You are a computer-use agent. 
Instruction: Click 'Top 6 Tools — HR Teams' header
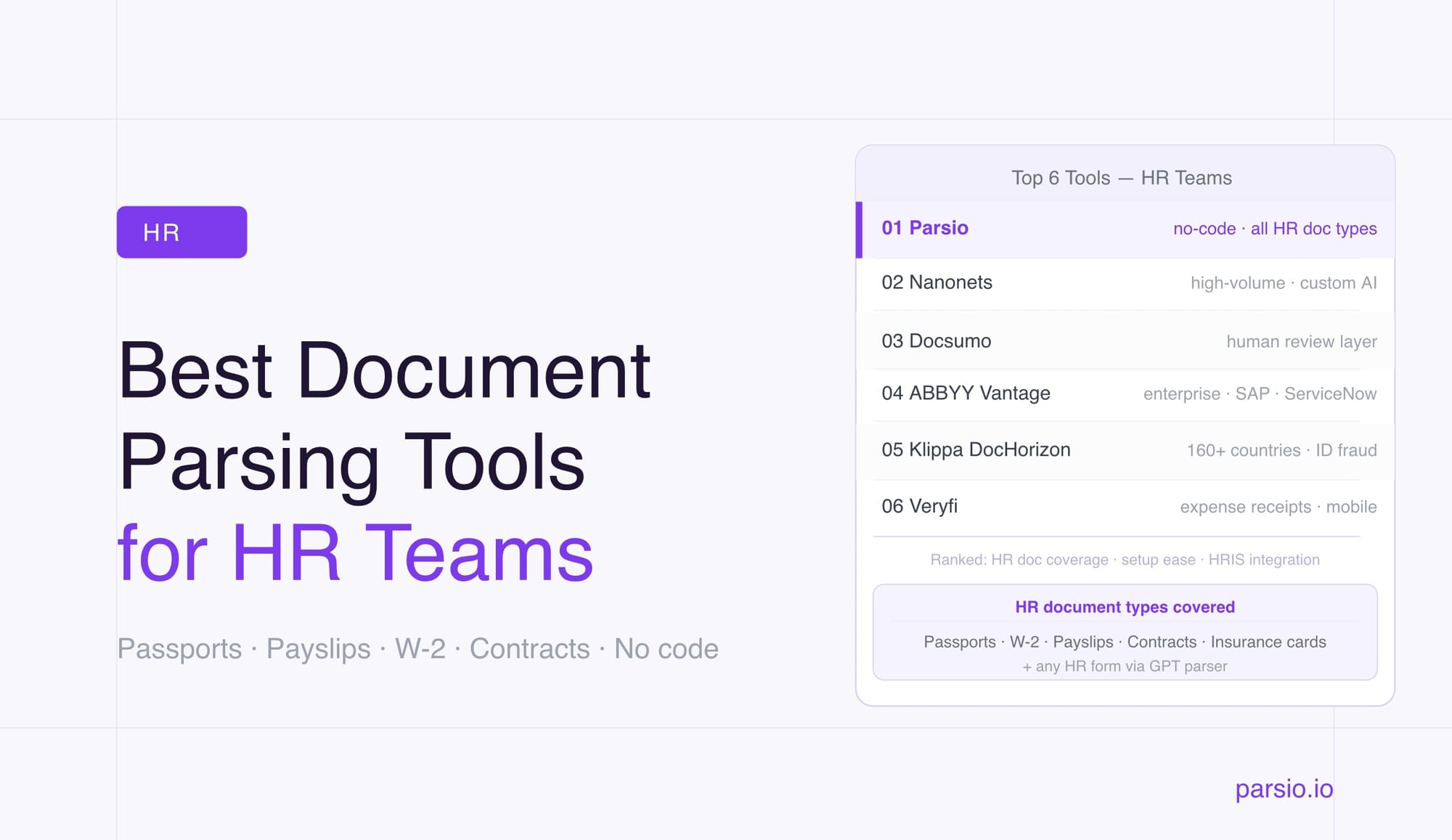[x=1122, y=178]
